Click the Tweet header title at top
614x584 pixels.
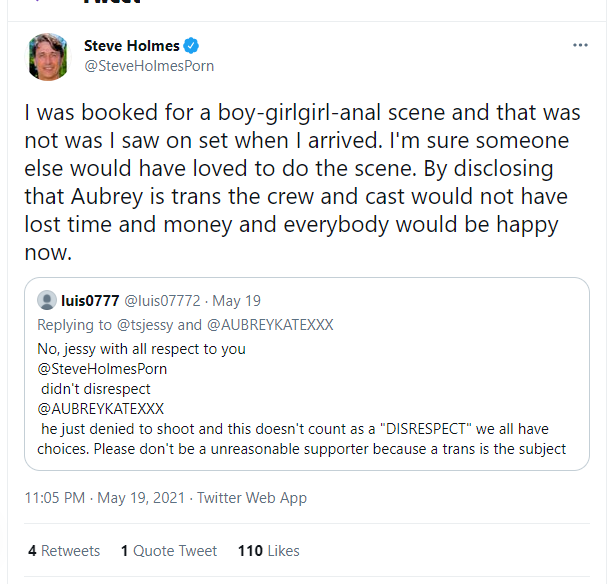110,3
